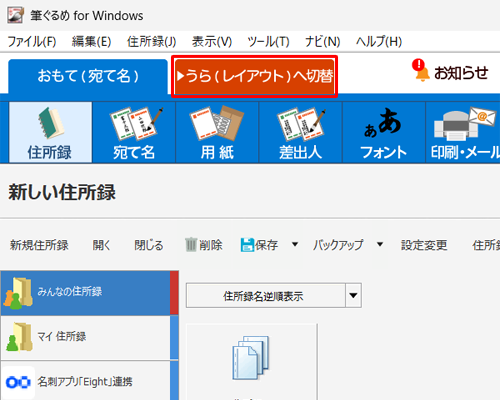The image size is (500, 400).
Task: Click the 保存 floppy disk button
Action: click(x=259, y=245)
